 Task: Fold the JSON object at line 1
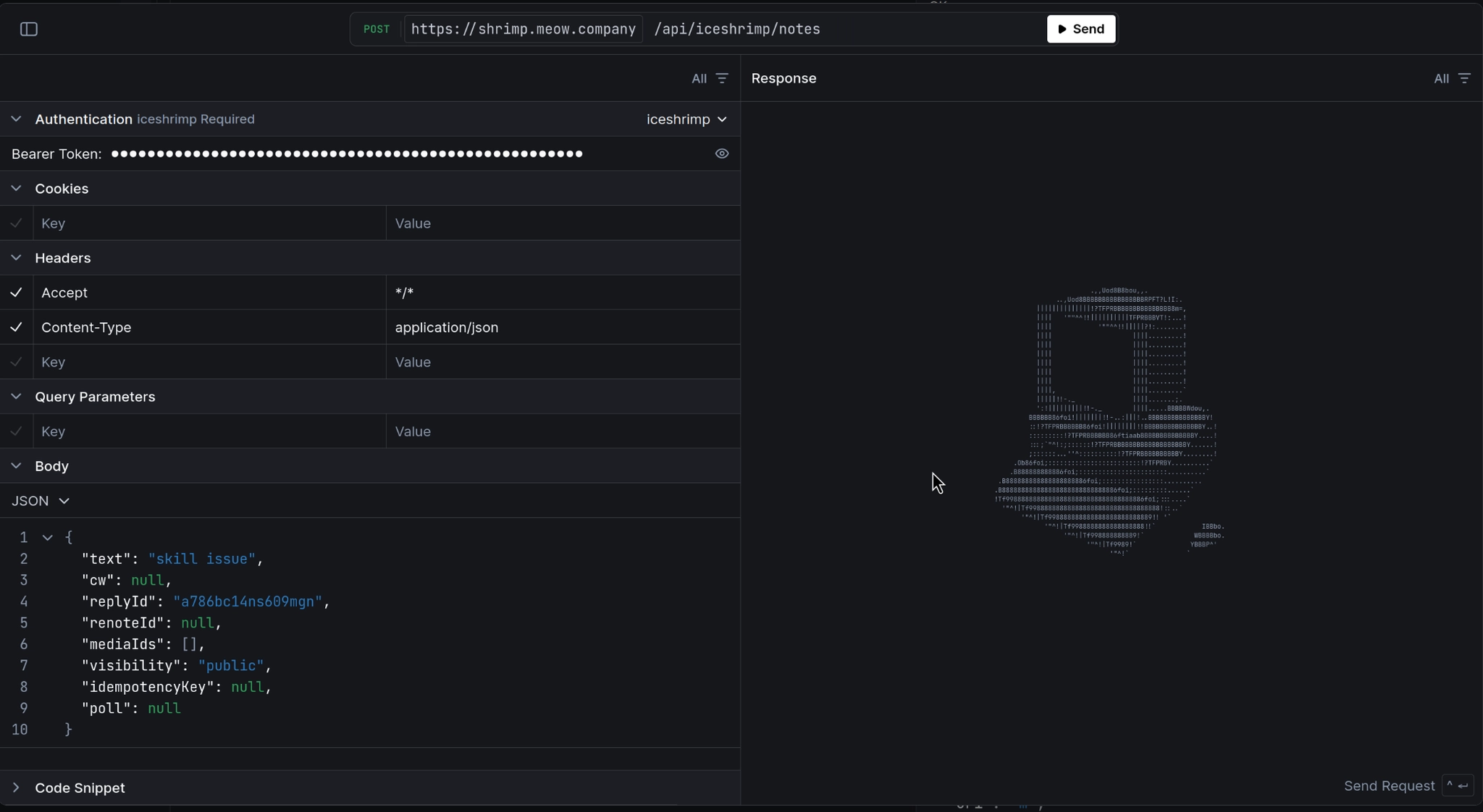tap(48, 538)
